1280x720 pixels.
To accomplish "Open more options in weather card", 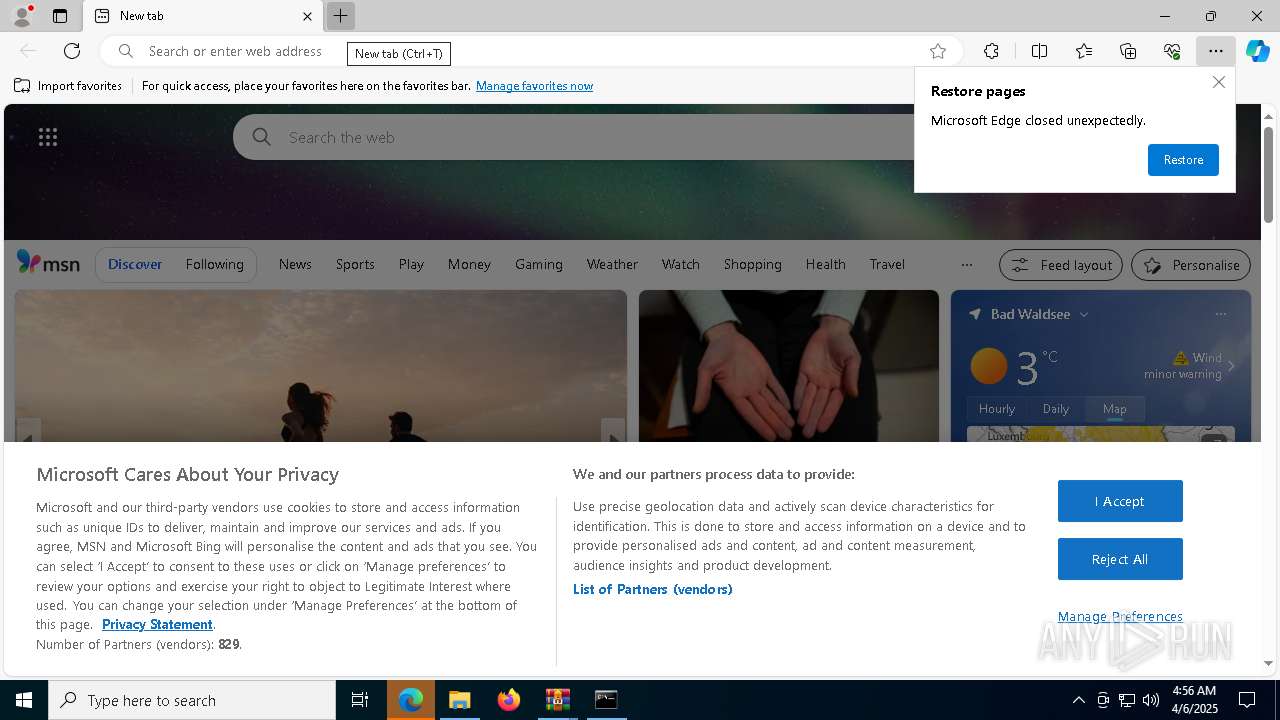I will click(1220, 314).
